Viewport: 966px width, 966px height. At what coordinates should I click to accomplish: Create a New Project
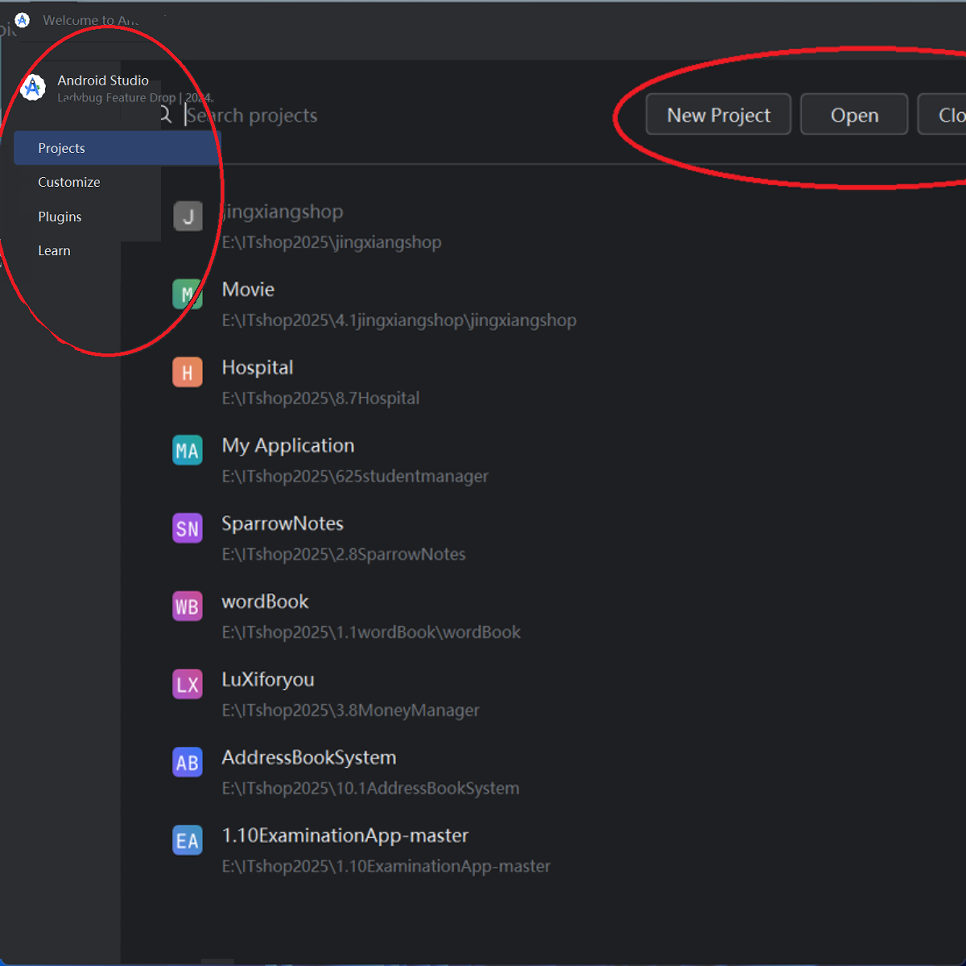pyautogui.click(x=718, y=114)
